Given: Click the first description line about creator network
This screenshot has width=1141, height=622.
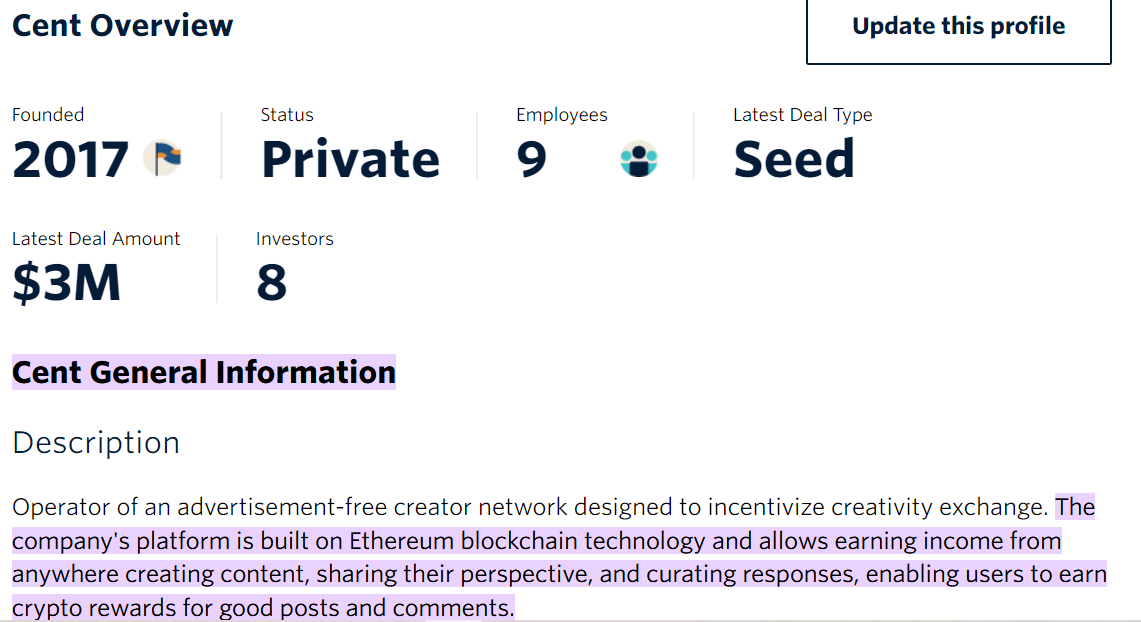Looking at the screenshot, I should tap(530, 507).
